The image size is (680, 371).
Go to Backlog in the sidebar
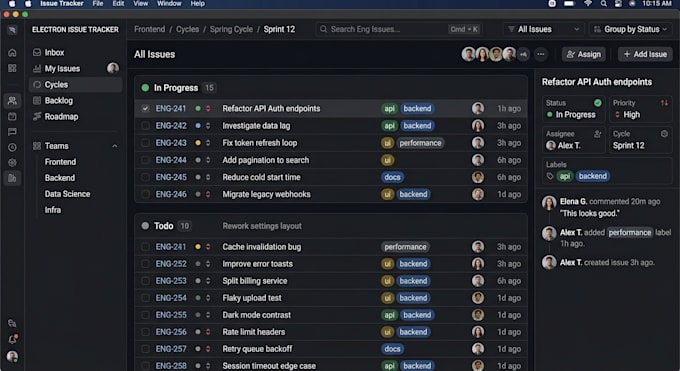tap(75, 101)
